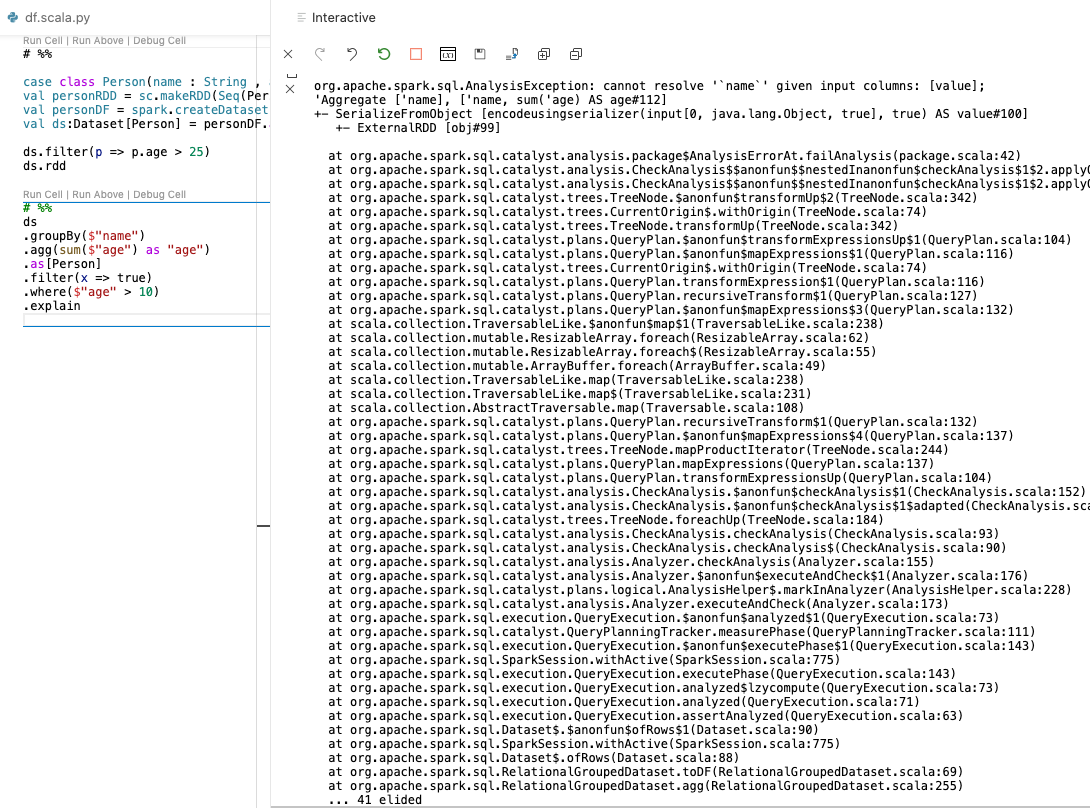Select the Interactive tab
This screenshot has height=808, width=1090.
tap(343, 18)
